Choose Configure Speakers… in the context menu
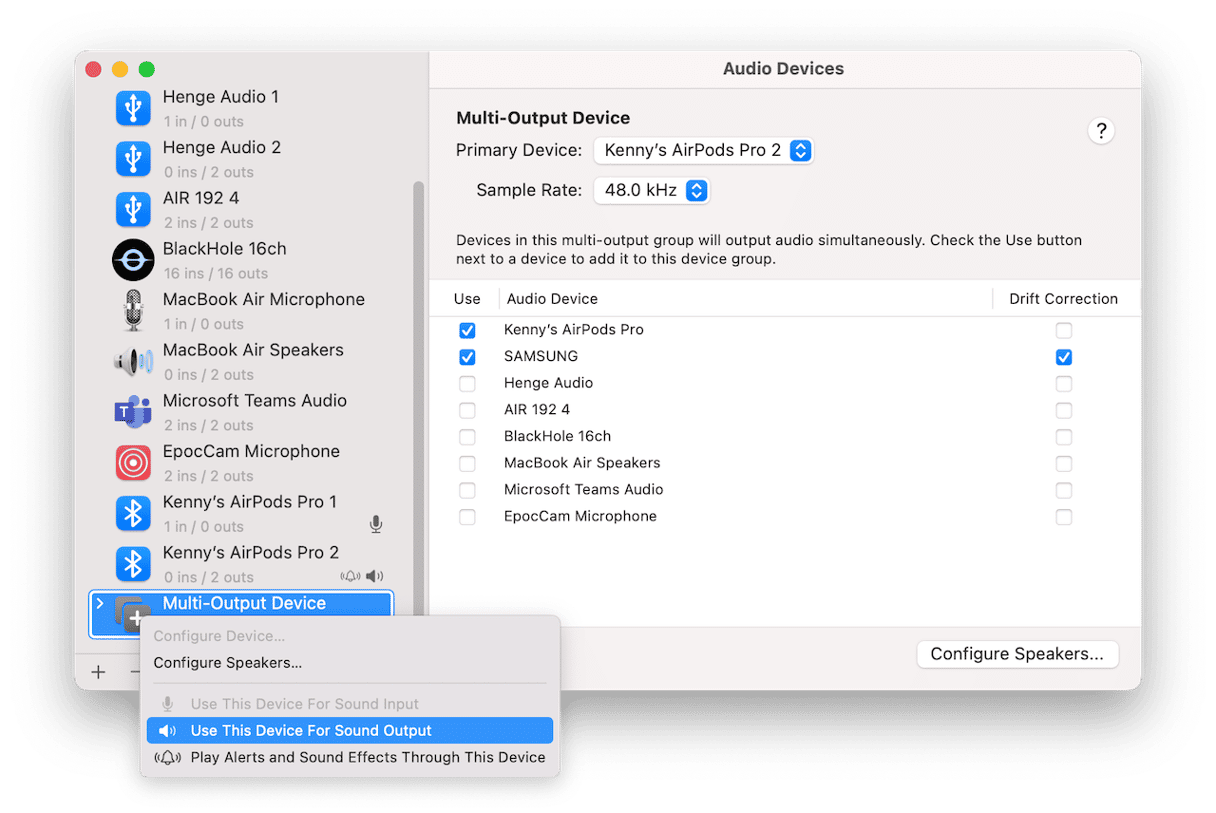 tap(228, 662)
